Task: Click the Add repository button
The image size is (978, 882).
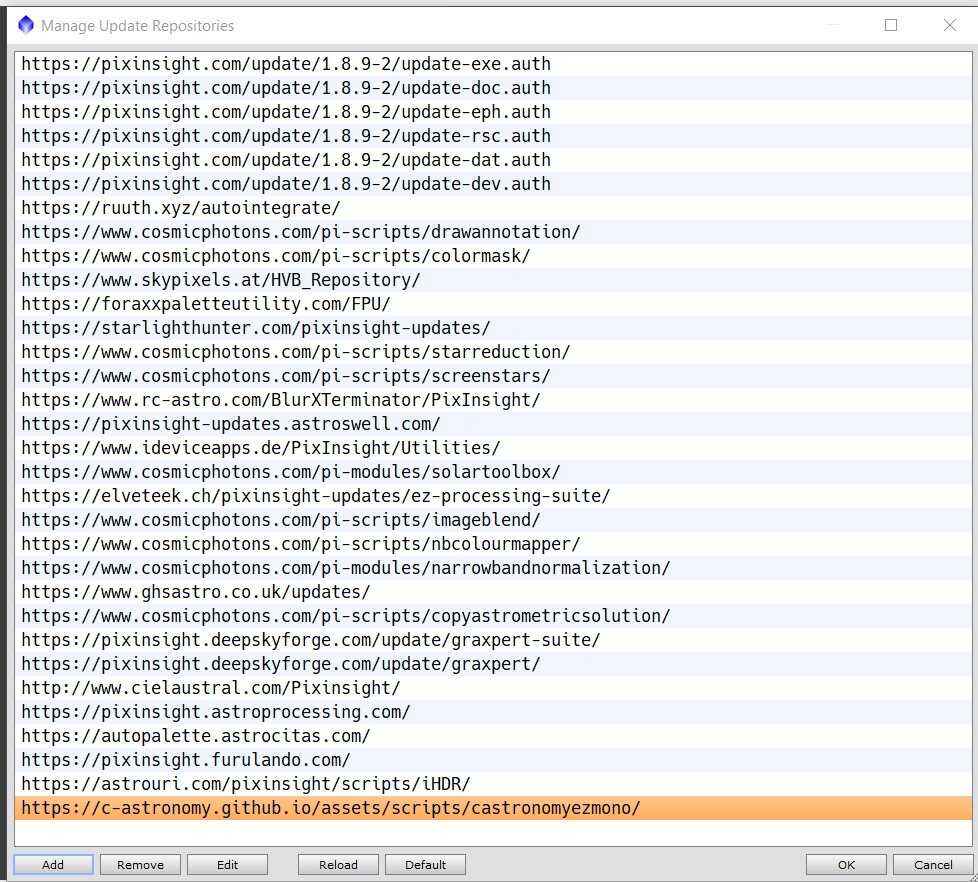Action: pos(53,865)
